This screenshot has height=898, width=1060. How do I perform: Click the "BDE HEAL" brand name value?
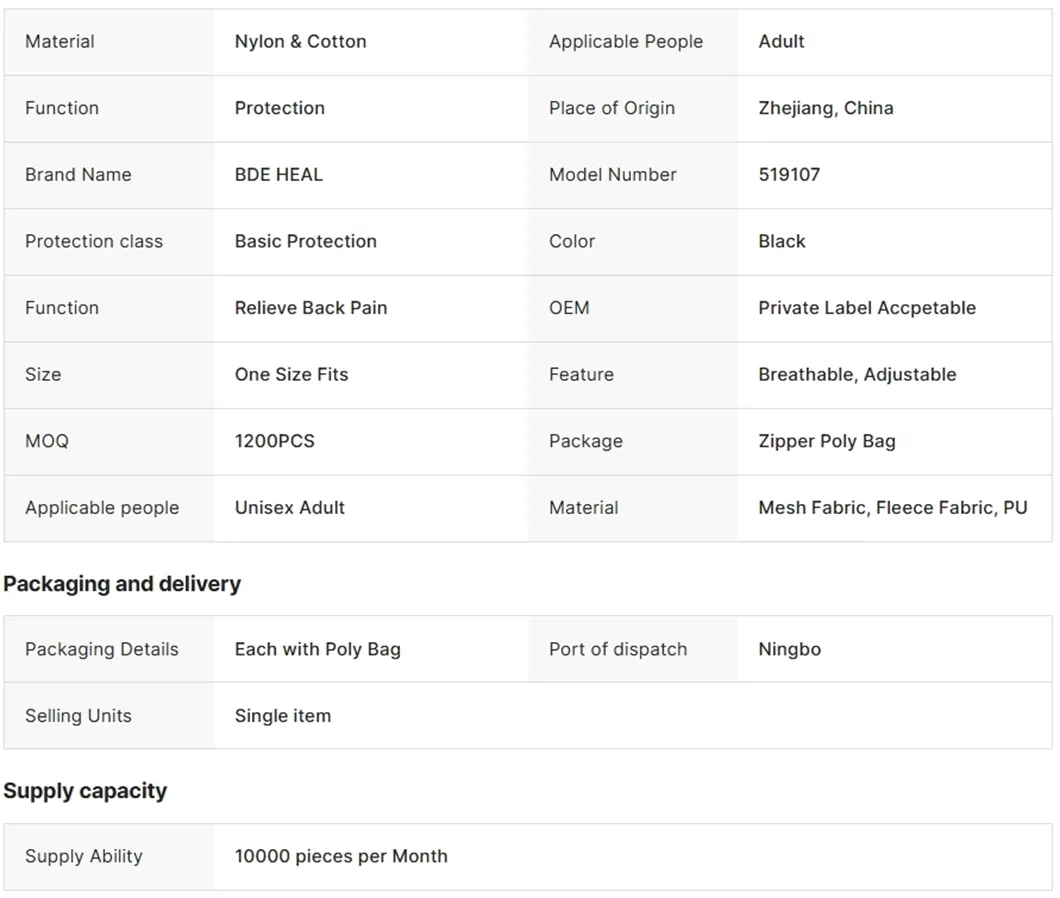tap(278, 175)
